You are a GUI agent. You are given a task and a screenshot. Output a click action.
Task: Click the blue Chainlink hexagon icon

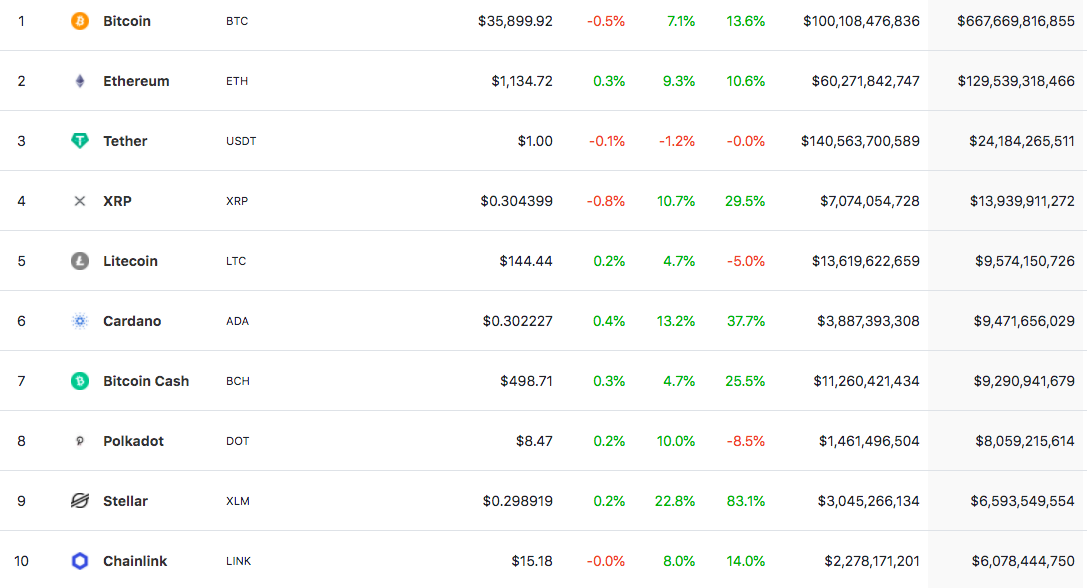80,561
